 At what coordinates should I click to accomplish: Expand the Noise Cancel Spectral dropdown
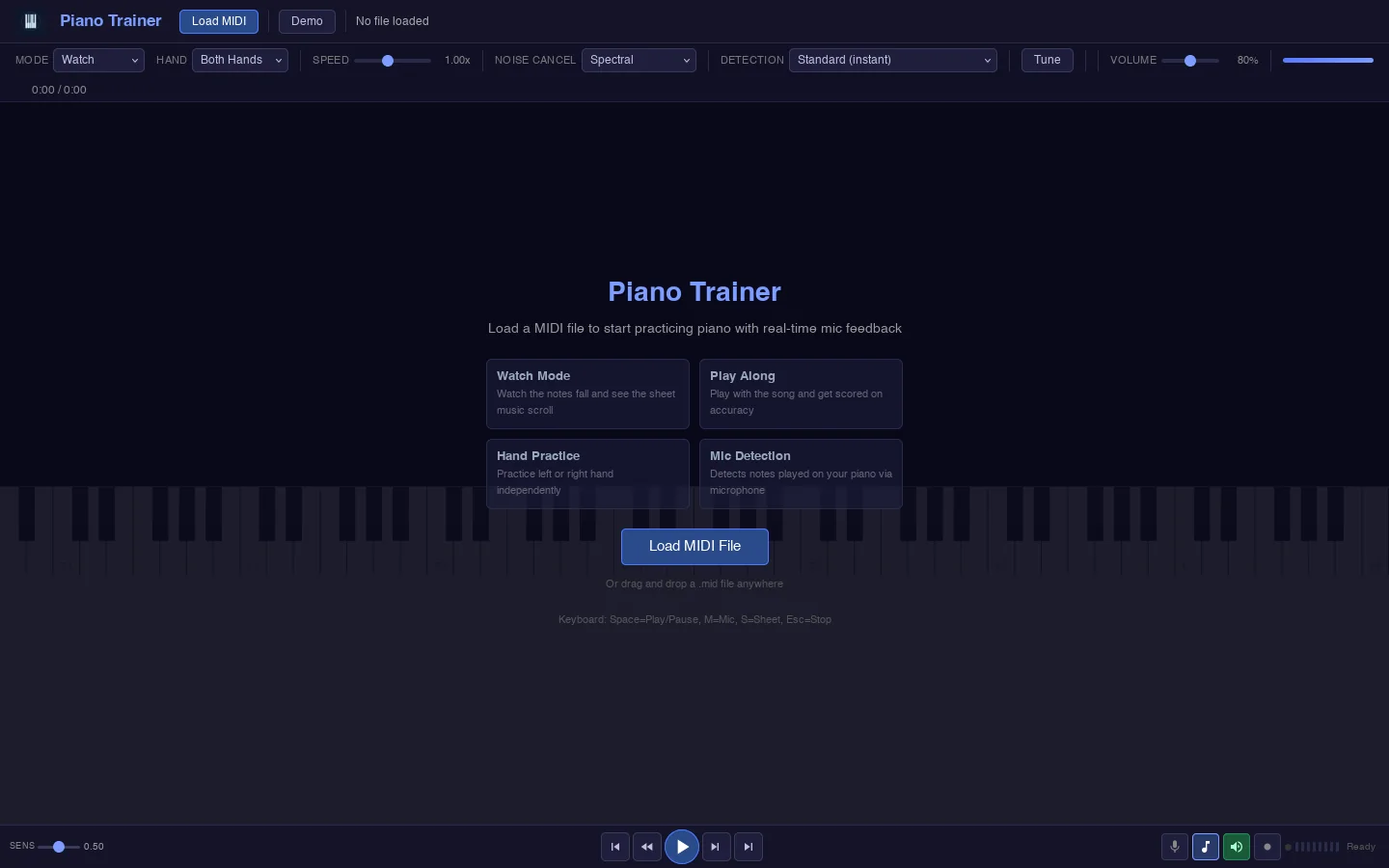click(639, 60)
